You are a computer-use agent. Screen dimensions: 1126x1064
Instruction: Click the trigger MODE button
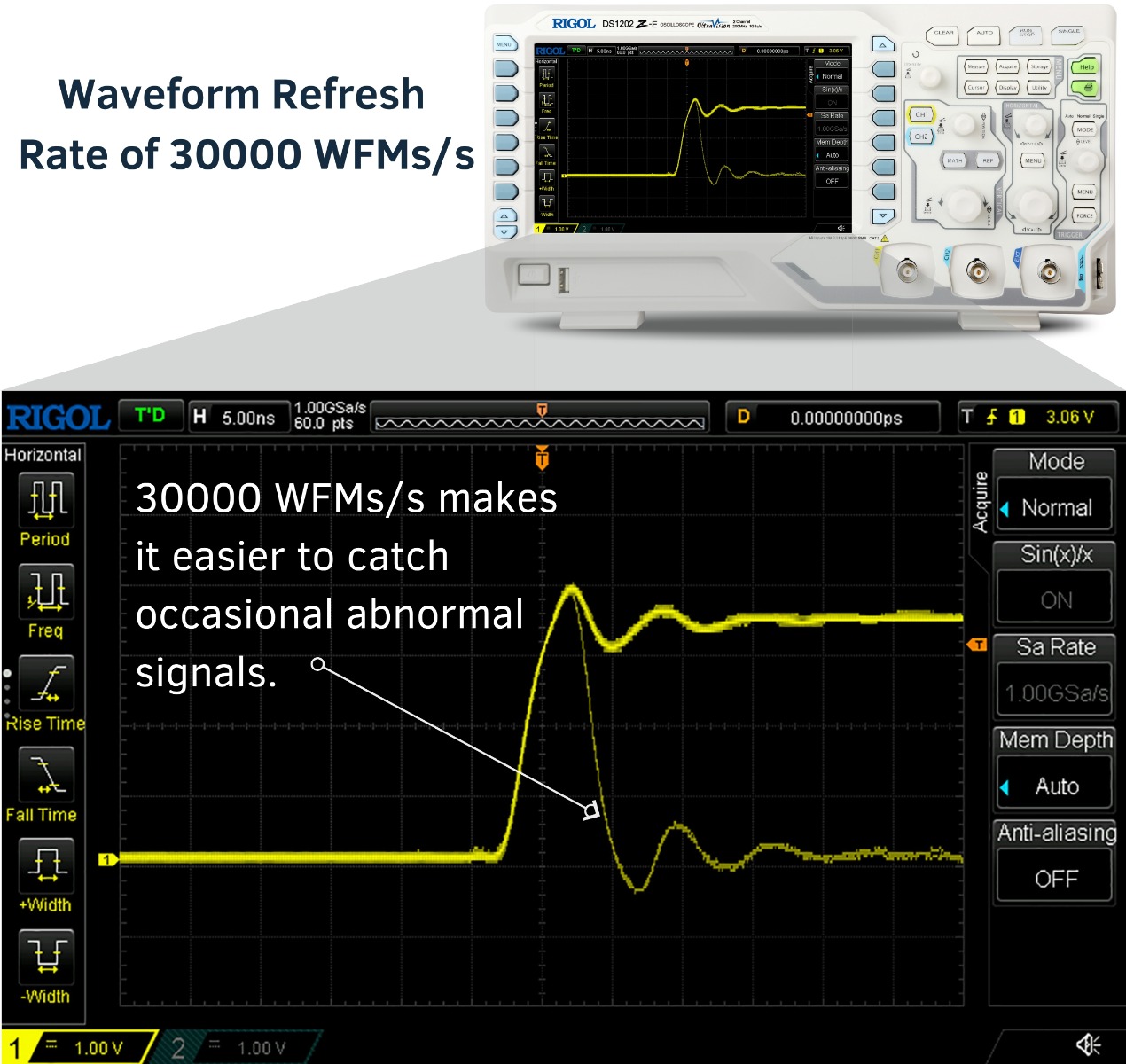coord(1084,129)
